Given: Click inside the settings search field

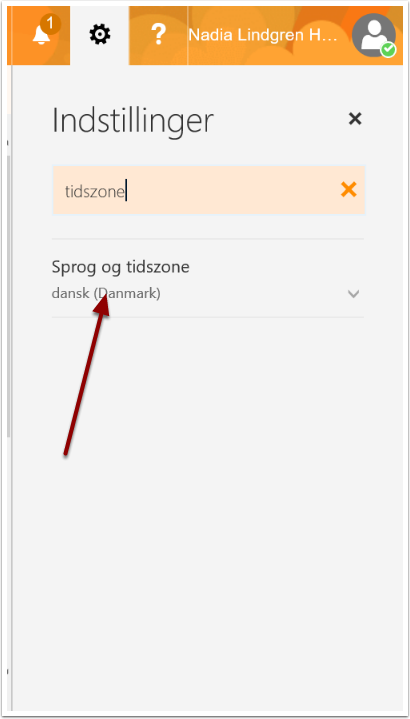Looking at the screenshot, I should tap(209, 190).
